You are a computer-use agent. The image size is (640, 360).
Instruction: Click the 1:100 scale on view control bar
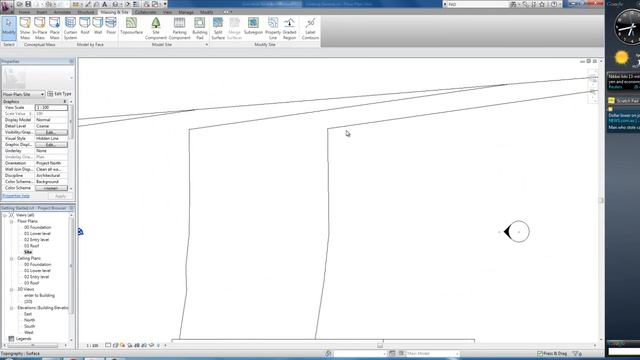(92, 345)
